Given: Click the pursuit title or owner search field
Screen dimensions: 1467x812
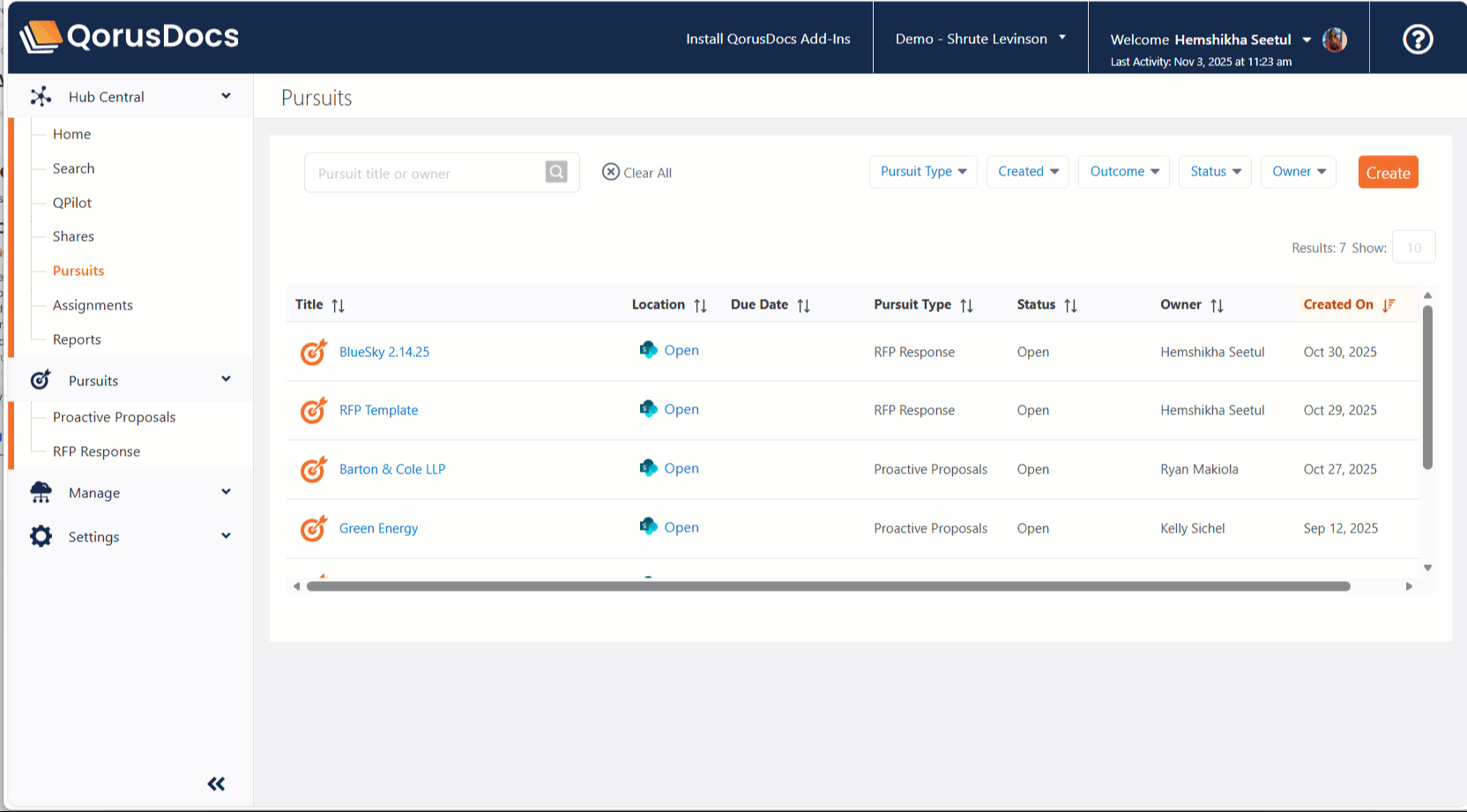Looking at the screenshot, I should 425,173.
